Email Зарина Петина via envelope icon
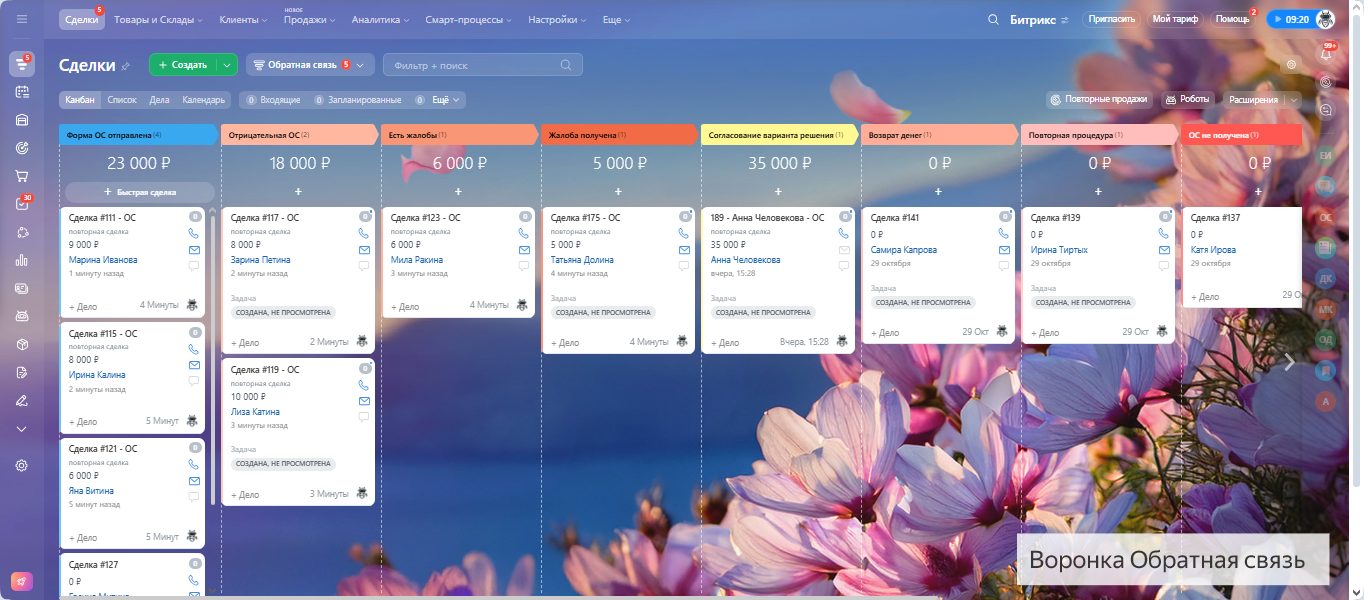1364x600 pixels. click(x=364, y=250)
